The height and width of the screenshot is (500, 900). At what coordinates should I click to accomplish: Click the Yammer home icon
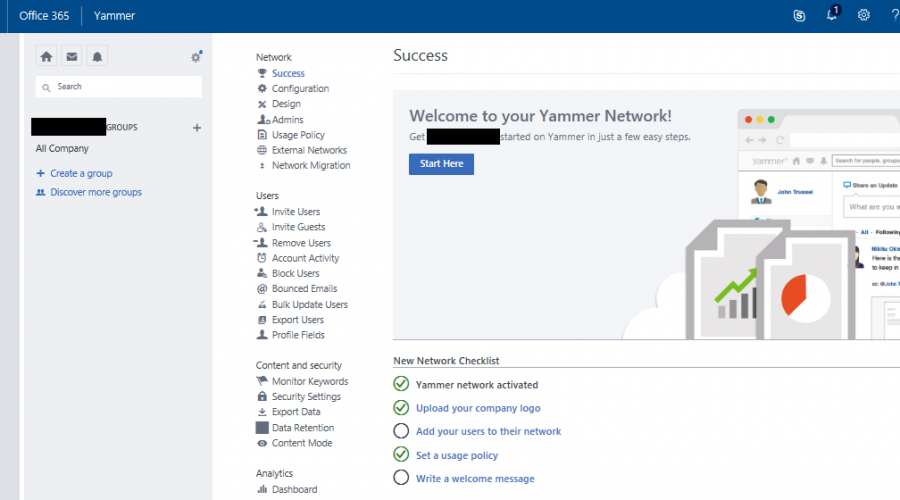(46, 56)
